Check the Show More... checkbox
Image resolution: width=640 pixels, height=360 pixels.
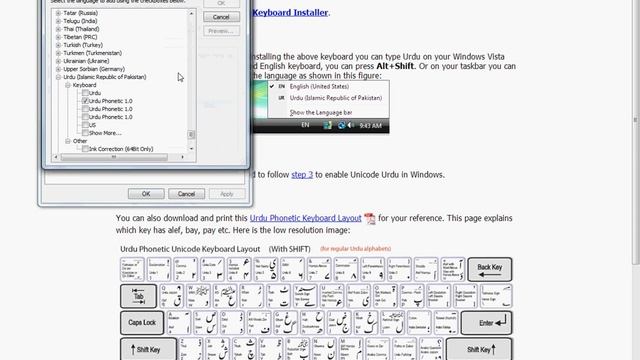tap(85, 133)
